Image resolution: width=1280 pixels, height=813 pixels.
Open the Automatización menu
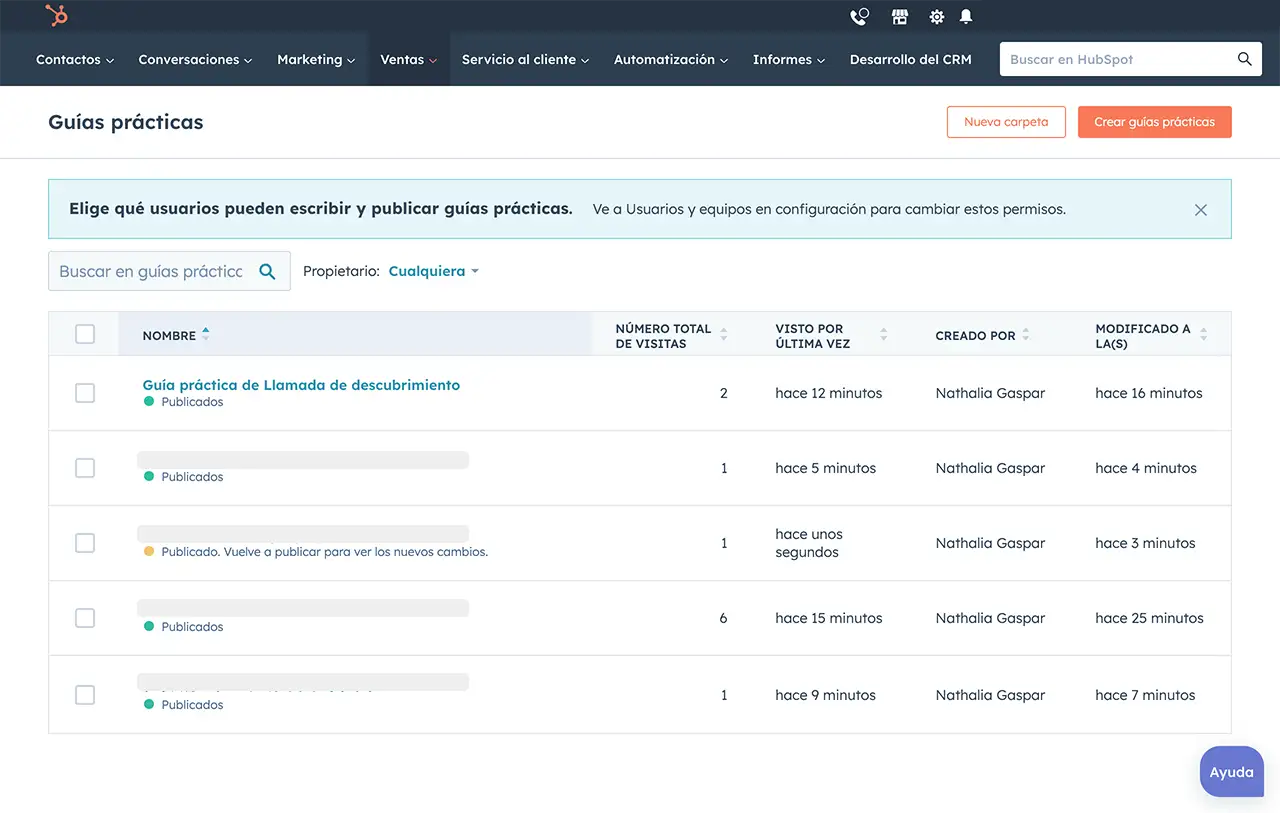670,60
